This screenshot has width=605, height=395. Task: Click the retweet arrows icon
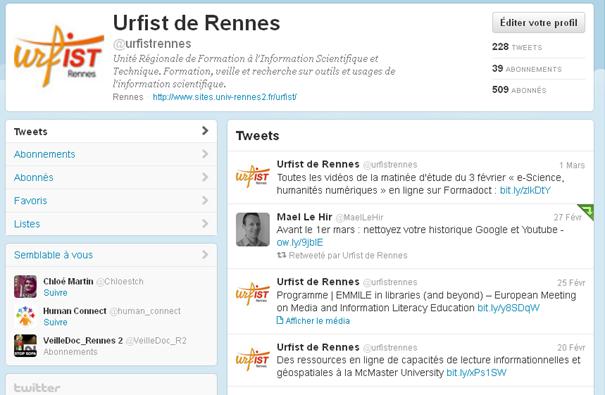pos(282,255)
